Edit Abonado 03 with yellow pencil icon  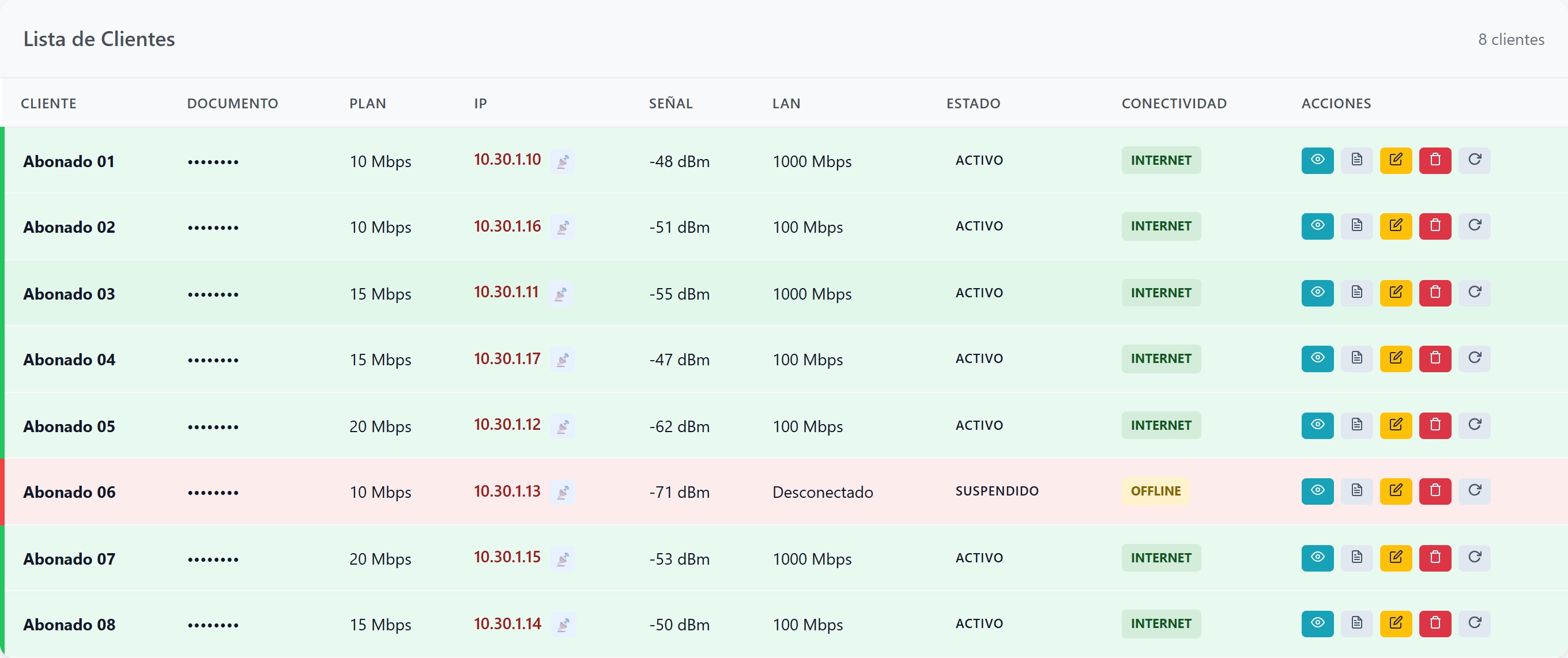pyautogui.click(x=1396, y=293)
